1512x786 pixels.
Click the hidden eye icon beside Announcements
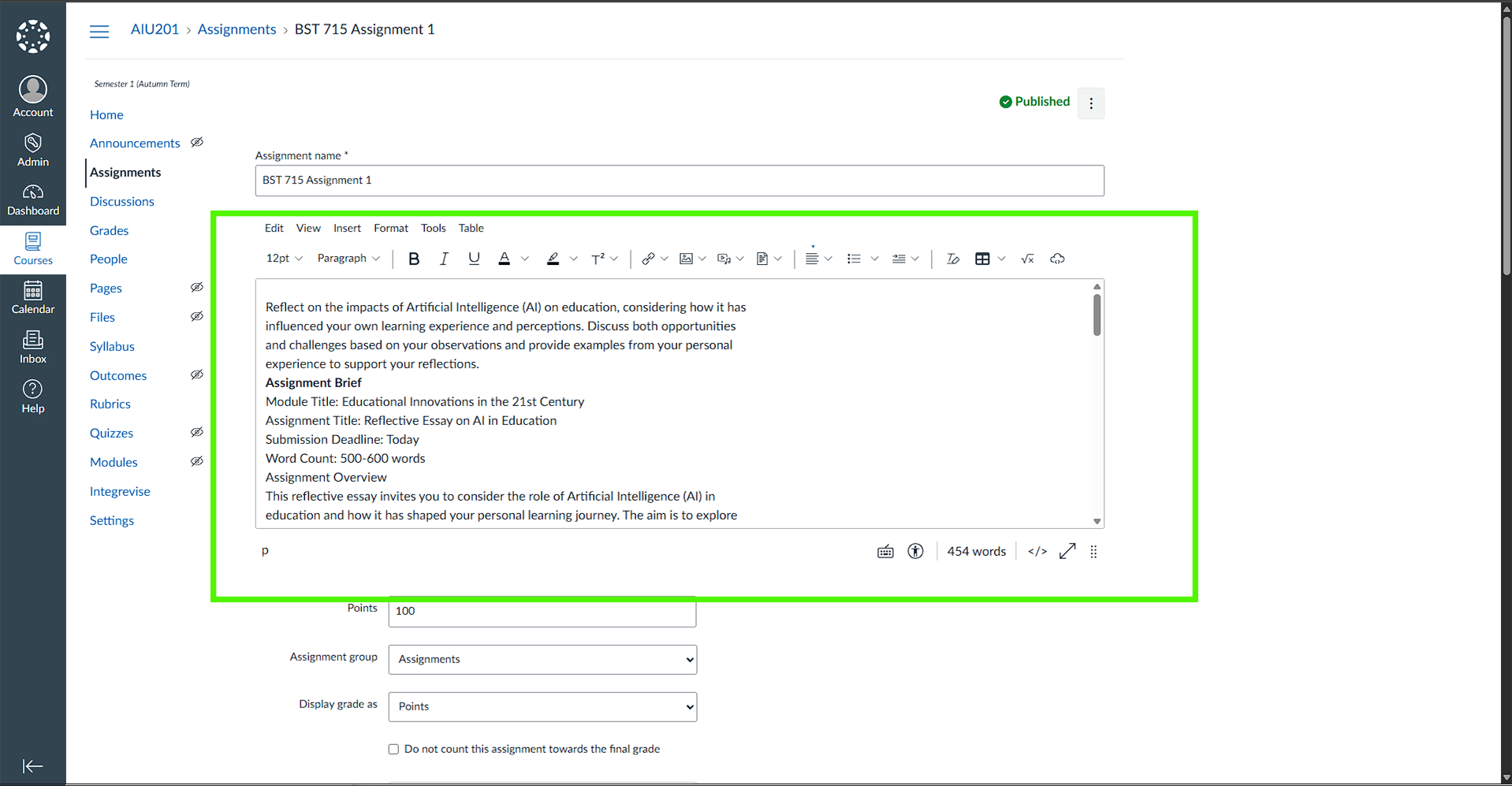(197, 143)
